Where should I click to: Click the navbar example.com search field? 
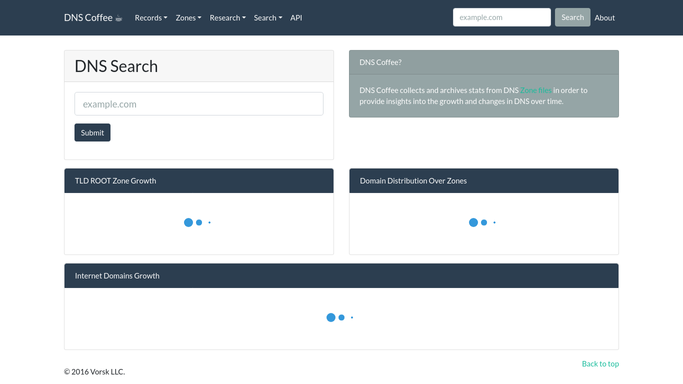(x=502, y=17)
